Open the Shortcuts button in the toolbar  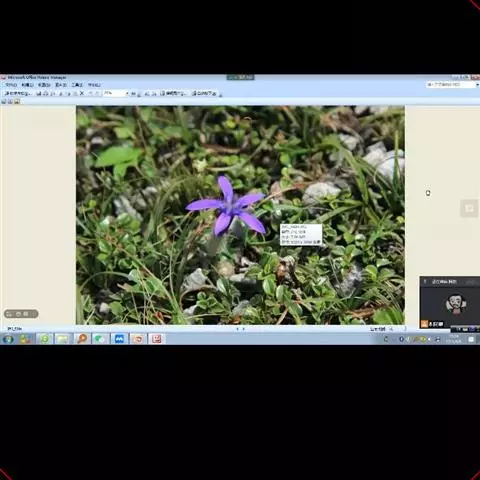[x=17, y=94]
